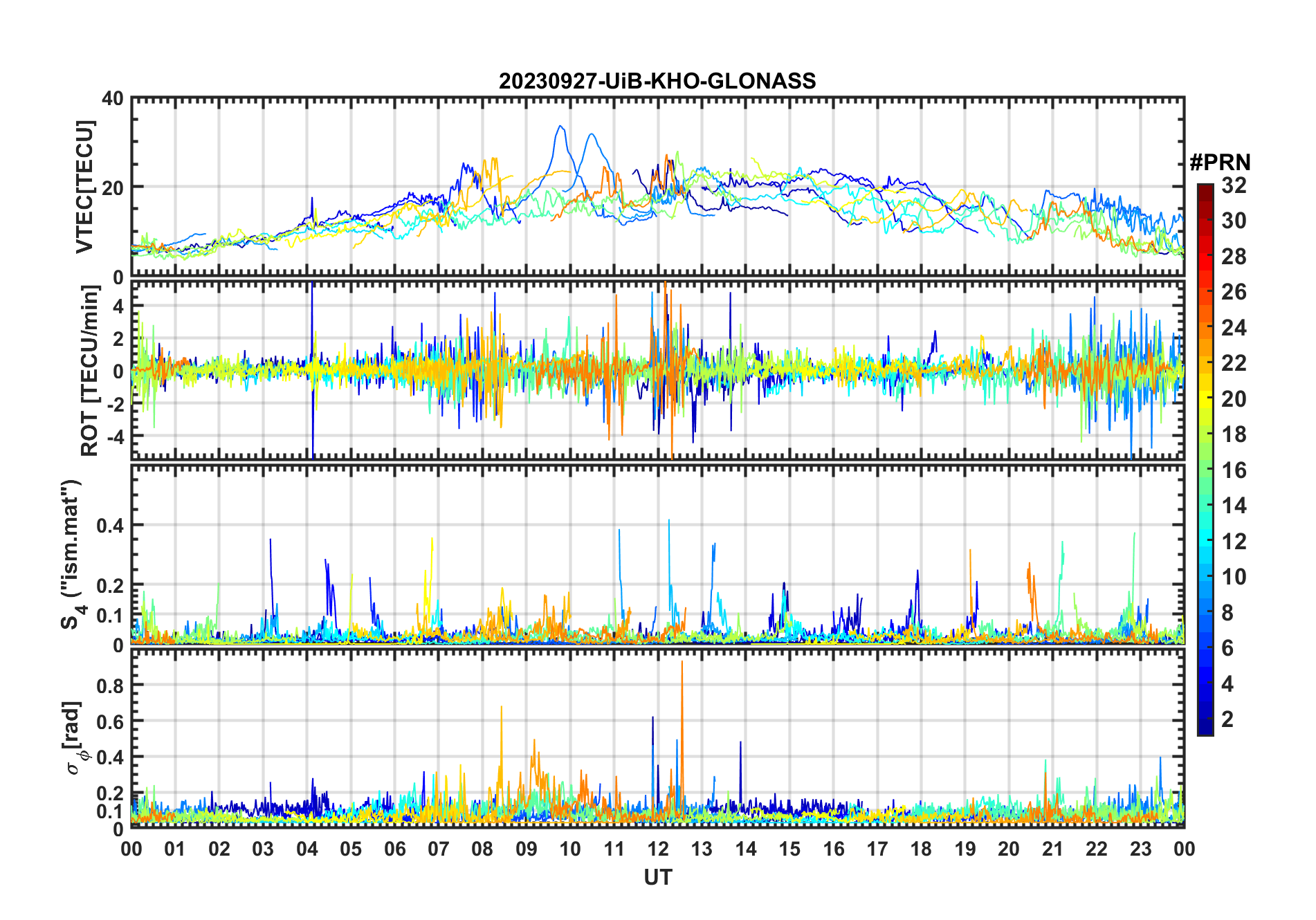Click the sigma-phi [rad] y-axis label

coord(75,737)
